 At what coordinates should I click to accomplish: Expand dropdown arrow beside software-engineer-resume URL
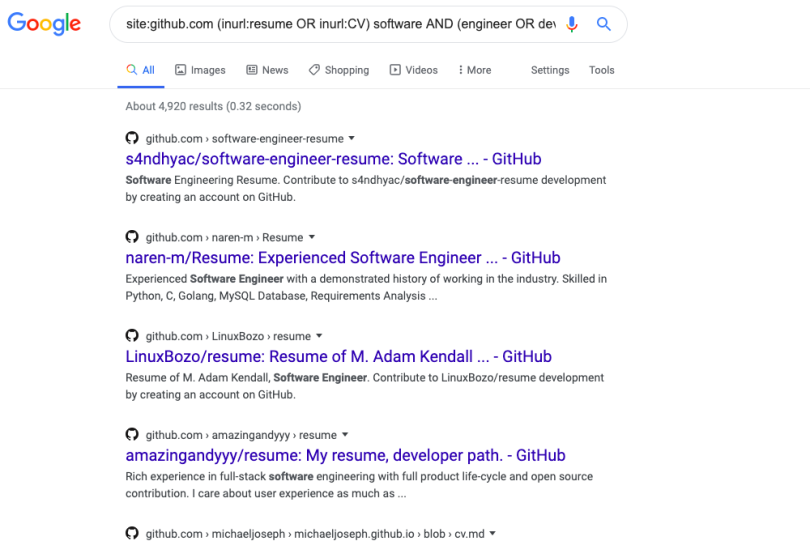[x=352, y=138]
